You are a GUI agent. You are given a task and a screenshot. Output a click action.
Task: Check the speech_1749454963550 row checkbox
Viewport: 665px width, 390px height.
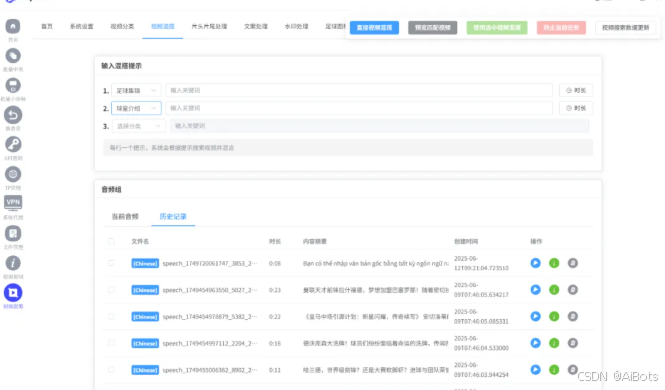click(x=111, y=290)
